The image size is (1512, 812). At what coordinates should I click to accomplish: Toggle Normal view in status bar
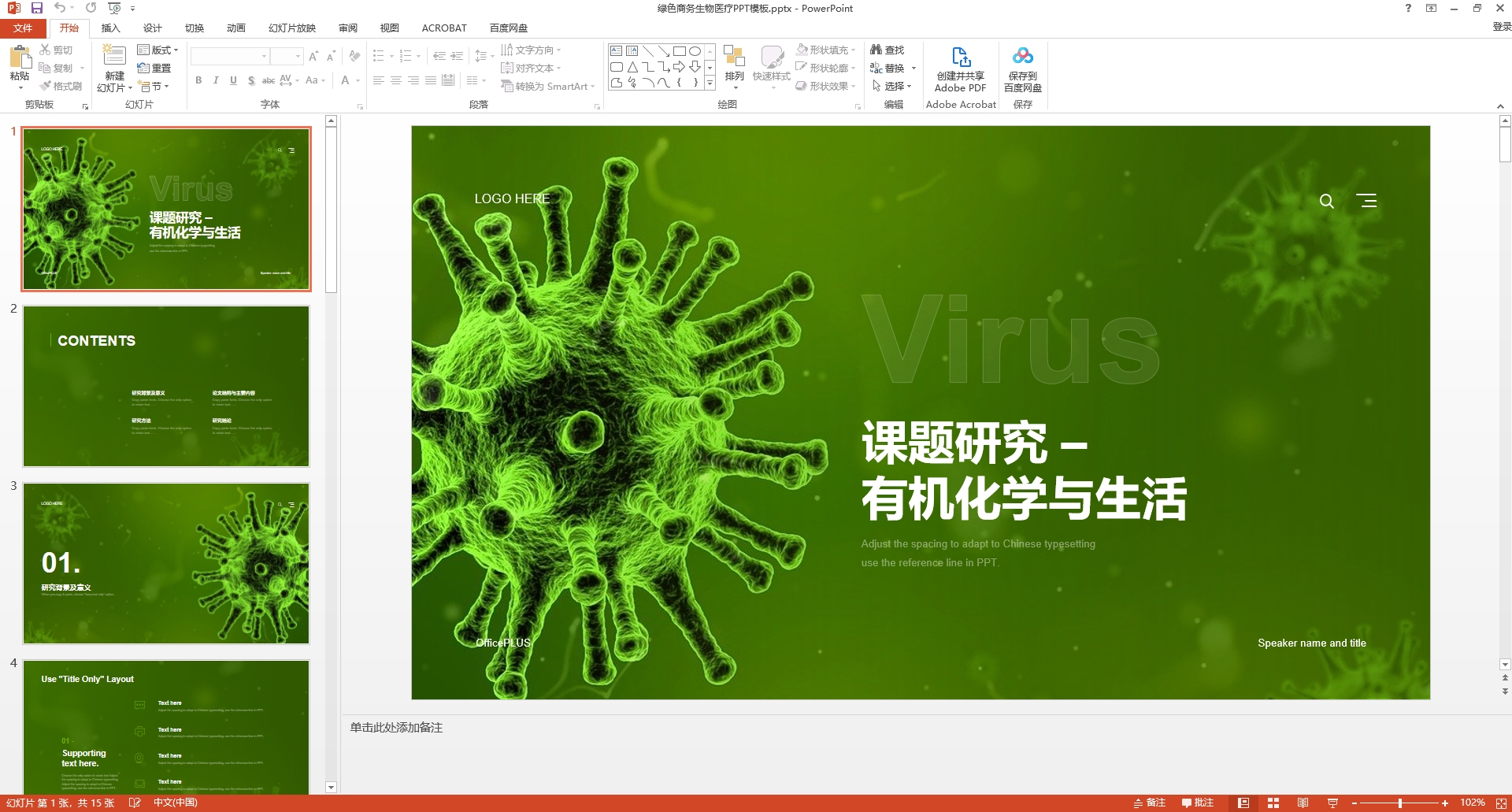[1243, 803]
